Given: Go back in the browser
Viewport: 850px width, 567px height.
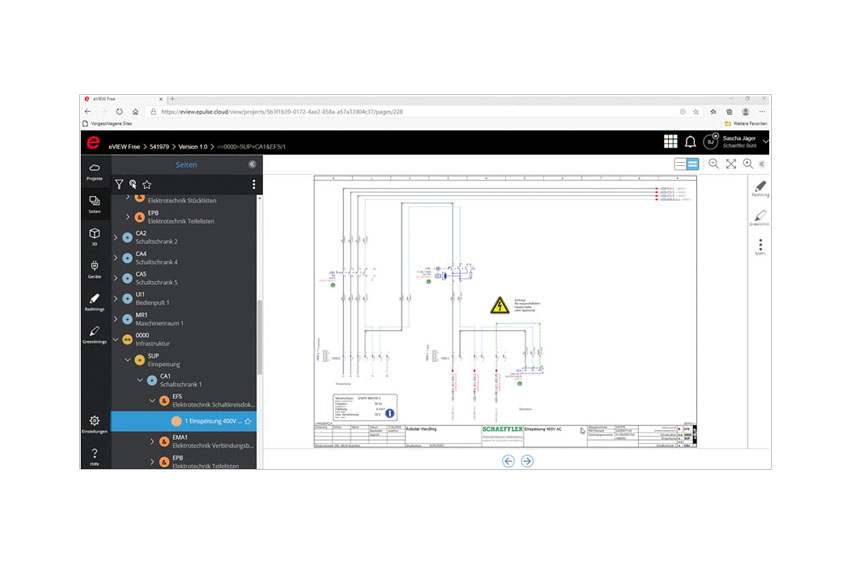Looking at the screenshot, I should 88,112.
